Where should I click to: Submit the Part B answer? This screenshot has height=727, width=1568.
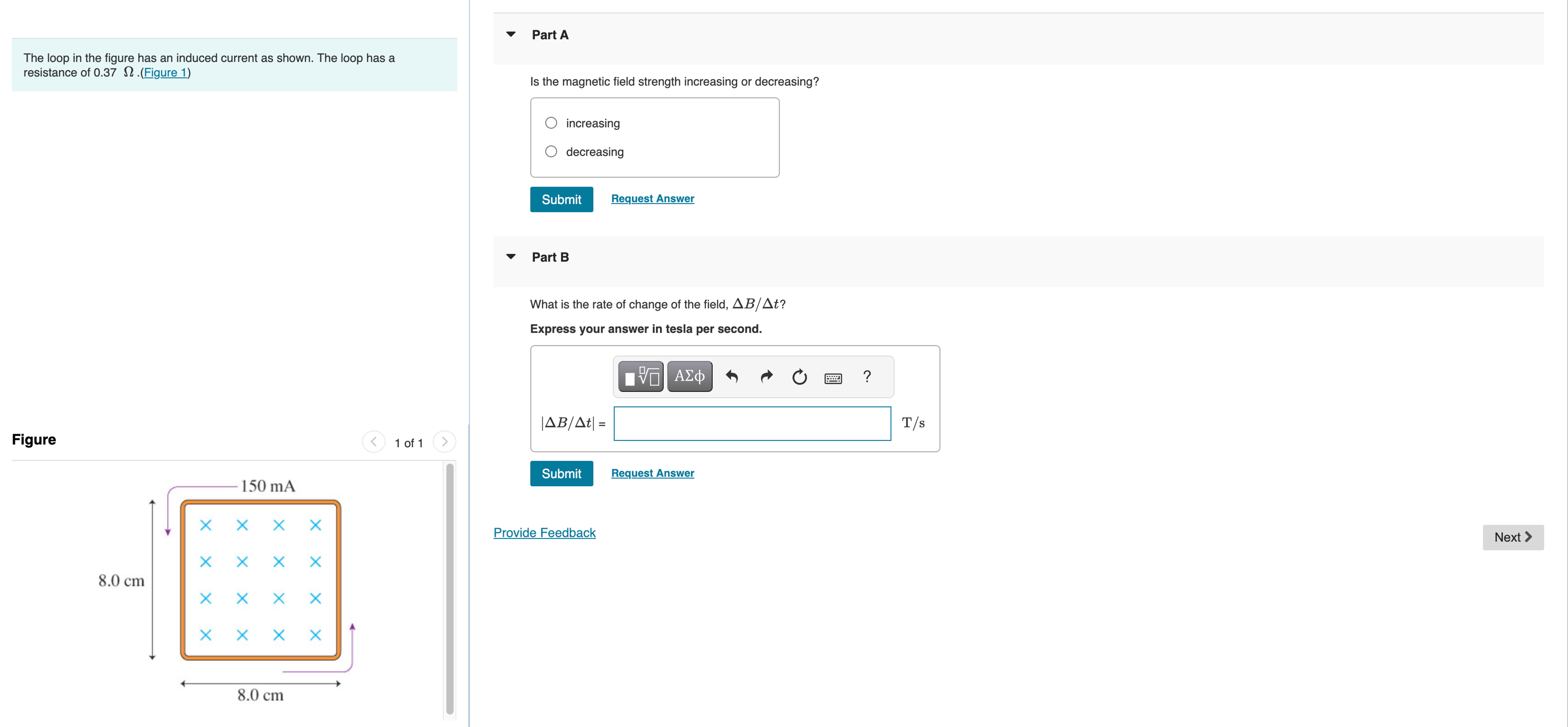click(561, 474)
